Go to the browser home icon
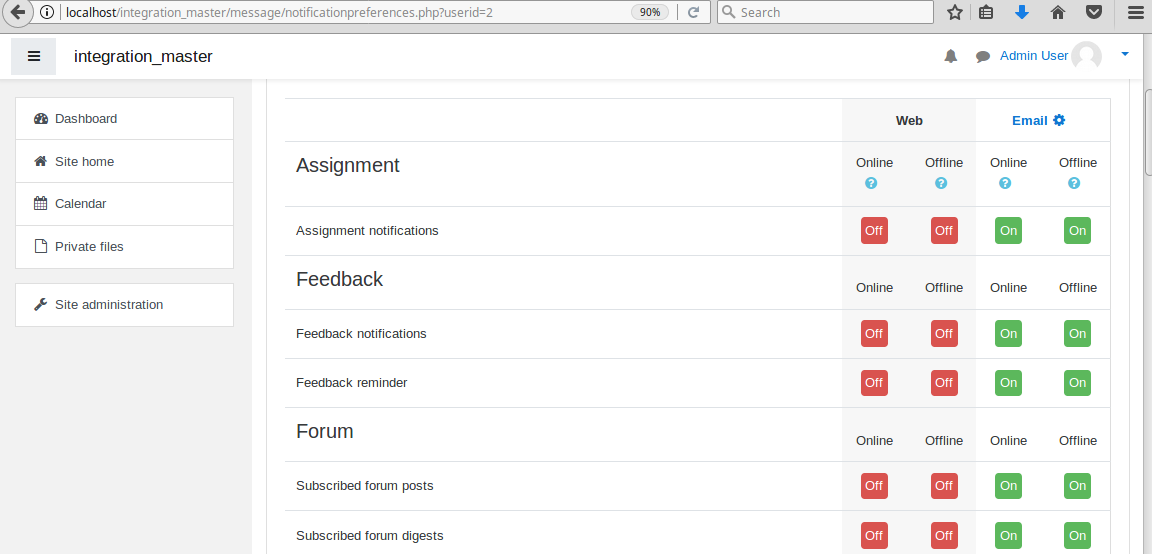The width and height of the screenshot is (1152, 554). pyautogui.click(x=1058, y=12)
